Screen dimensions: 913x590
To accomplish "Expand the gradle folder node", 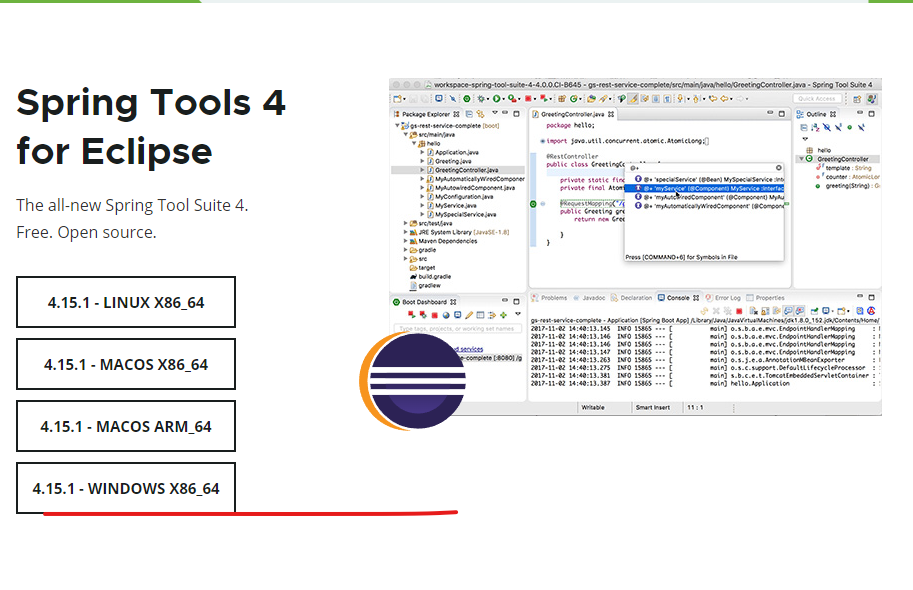I will pos(405,250).
